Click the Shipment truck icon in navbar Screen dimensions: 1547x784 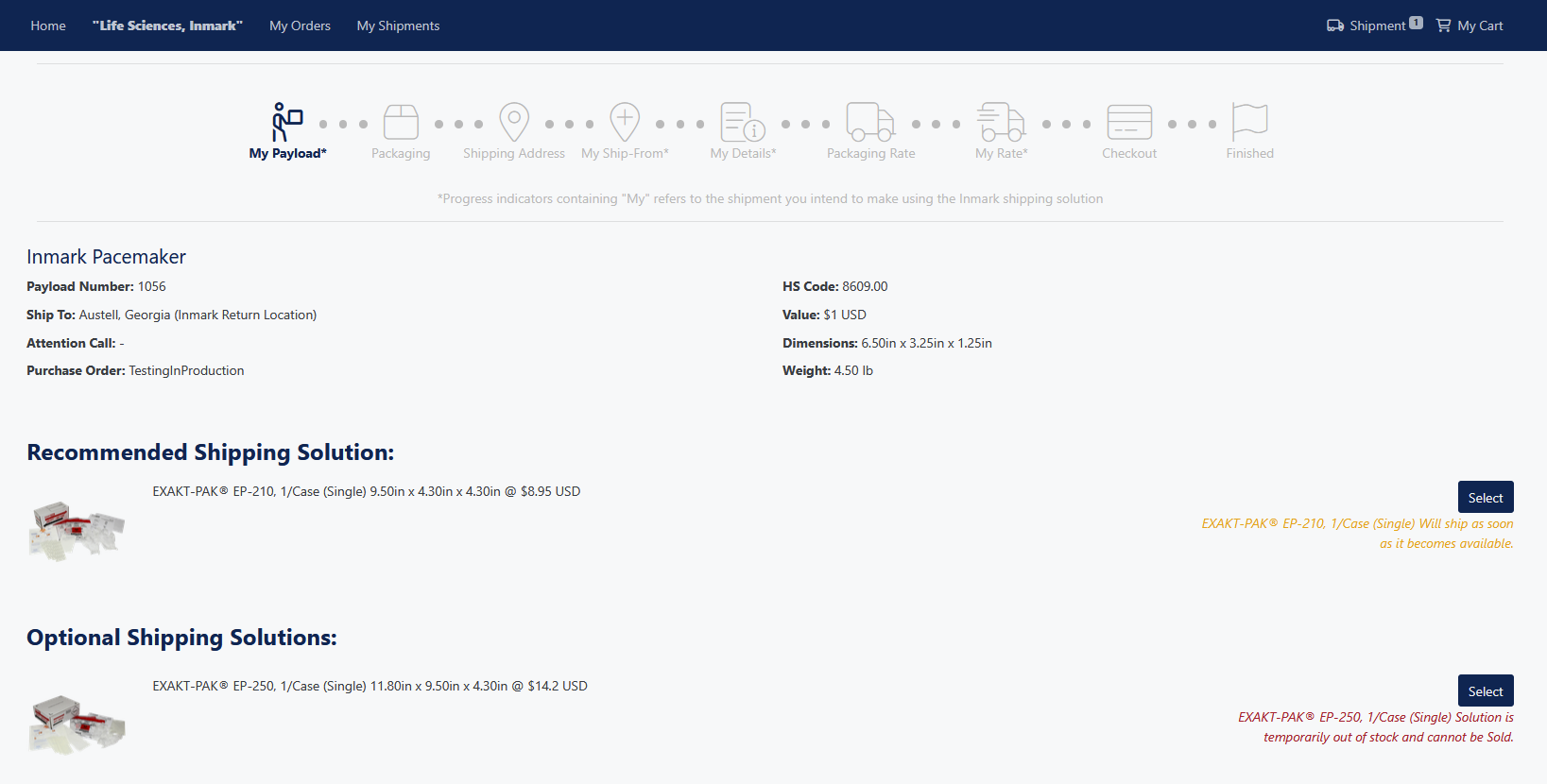(1335, 26)
